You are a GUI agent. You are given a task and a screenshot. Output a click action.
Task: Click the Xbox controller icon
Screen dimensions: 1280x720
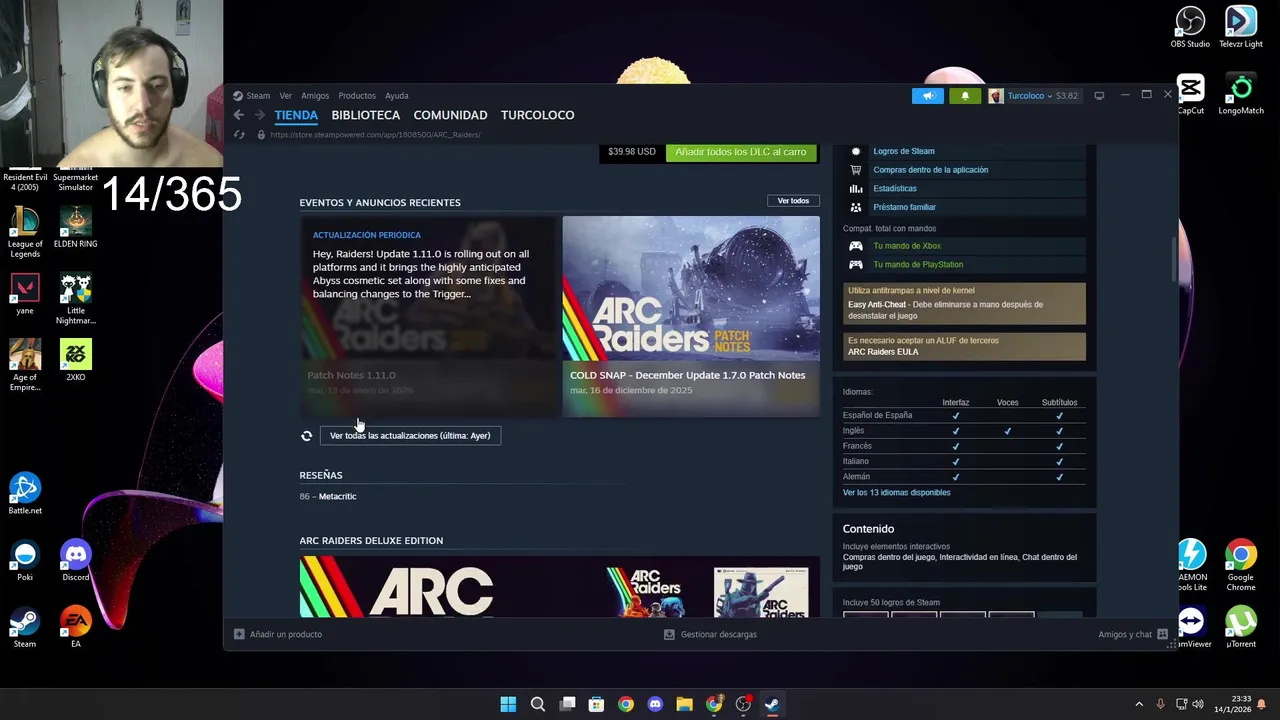click(x=856, y=246)
